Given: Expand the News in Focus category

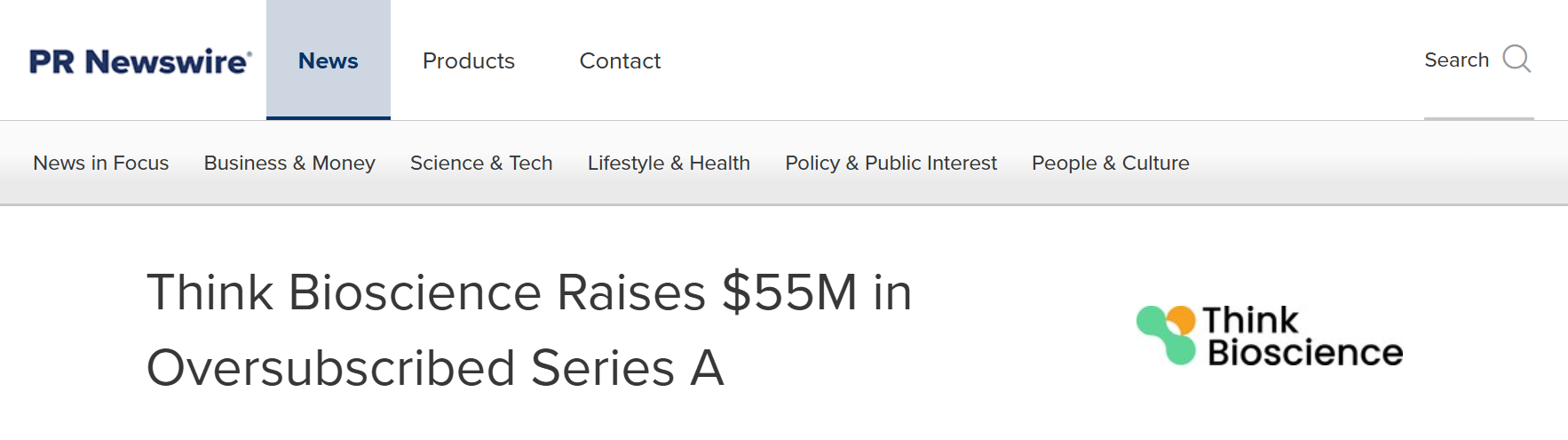Looking at the screenshot, I should point(101,163).
